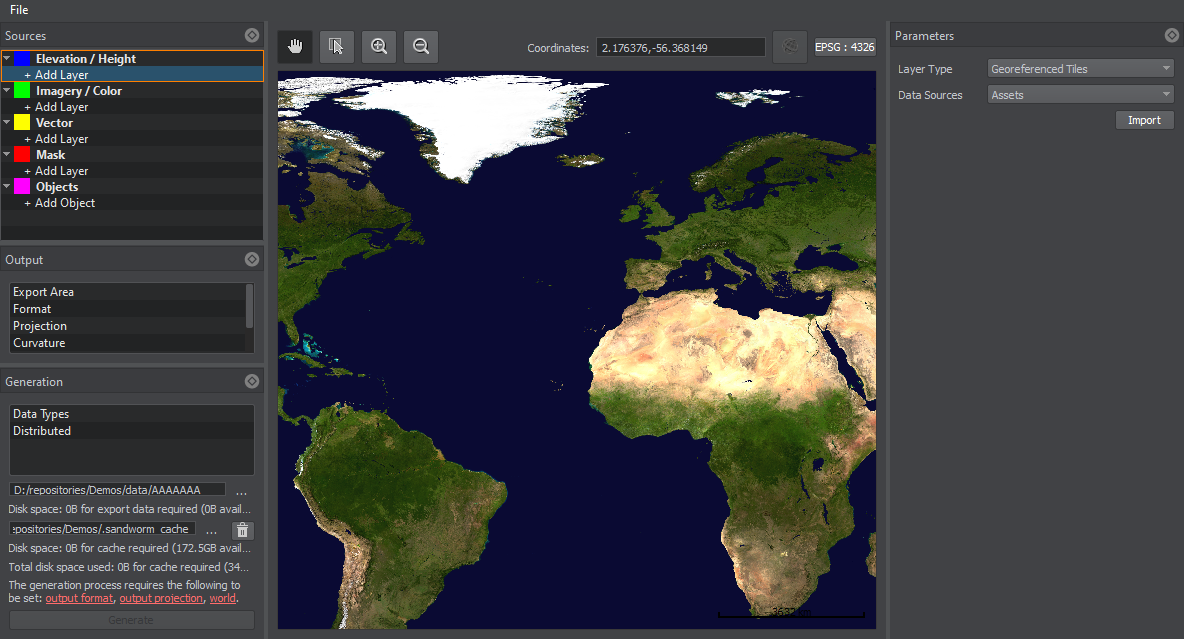Viewport: 1184px width, 639px height.
Task: Follow the output projection link
Action: point(161,598)
